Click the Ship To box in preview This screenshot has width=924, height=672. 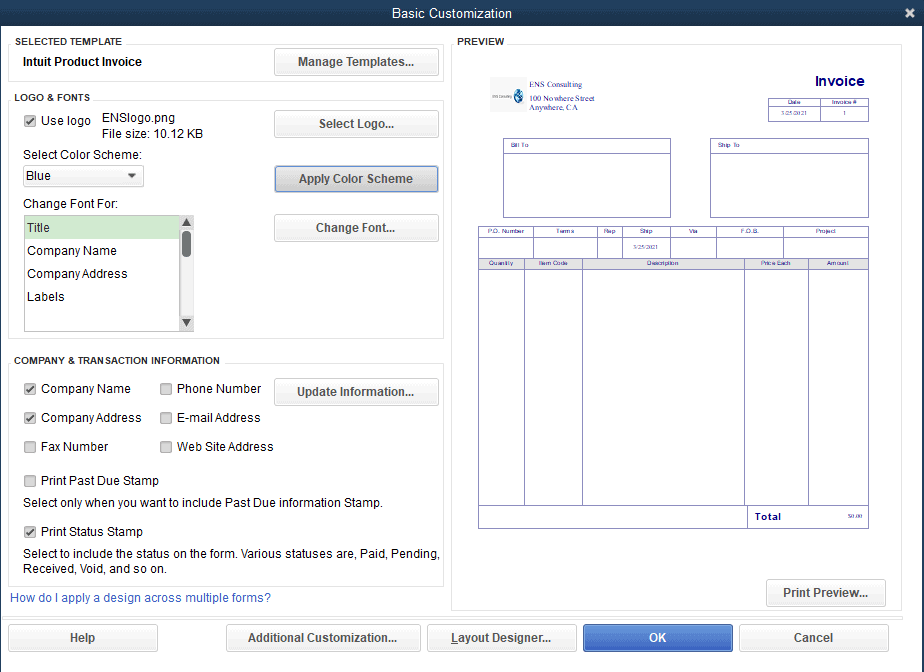click(x=789, y=178)
